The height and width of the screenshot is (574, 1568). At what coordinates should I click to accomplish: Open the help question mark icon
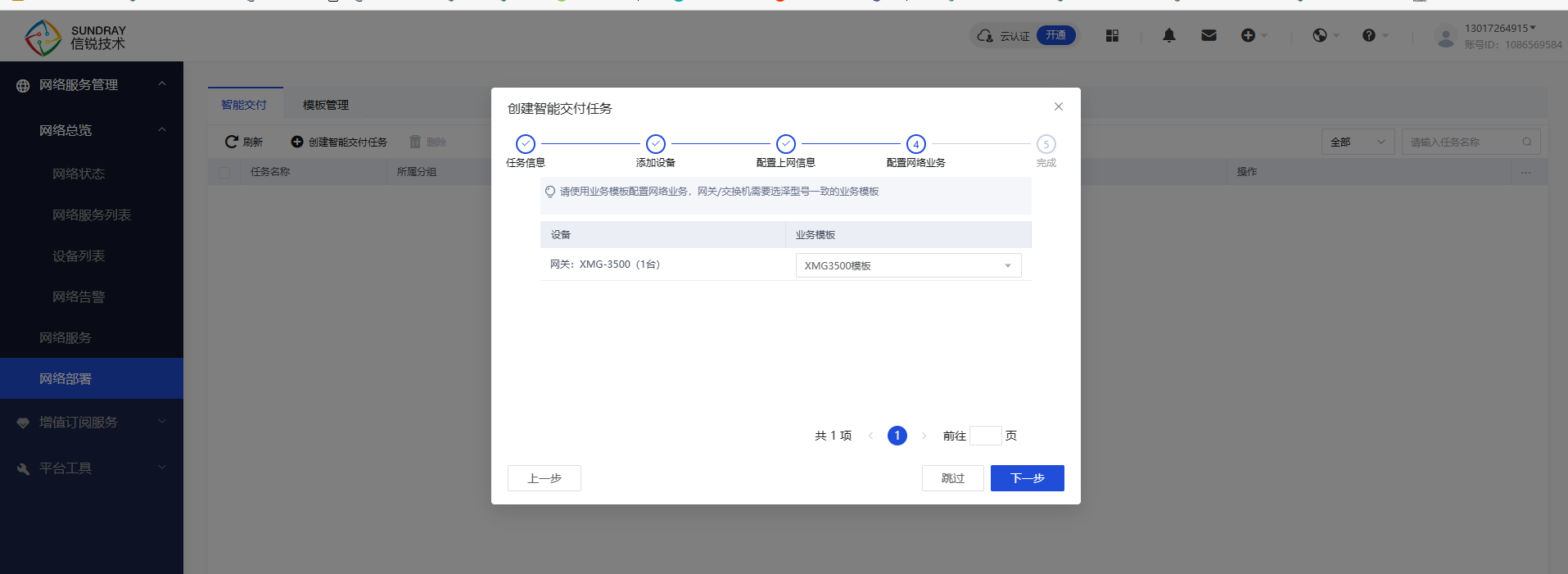(x=1369, y=35)
